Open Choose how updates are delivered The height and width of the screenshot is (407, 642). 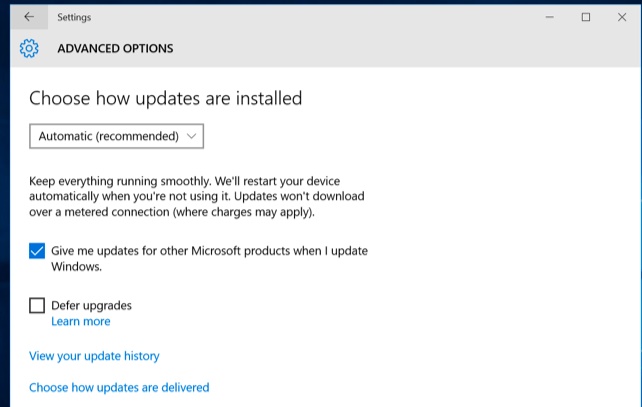pos(119,387)
